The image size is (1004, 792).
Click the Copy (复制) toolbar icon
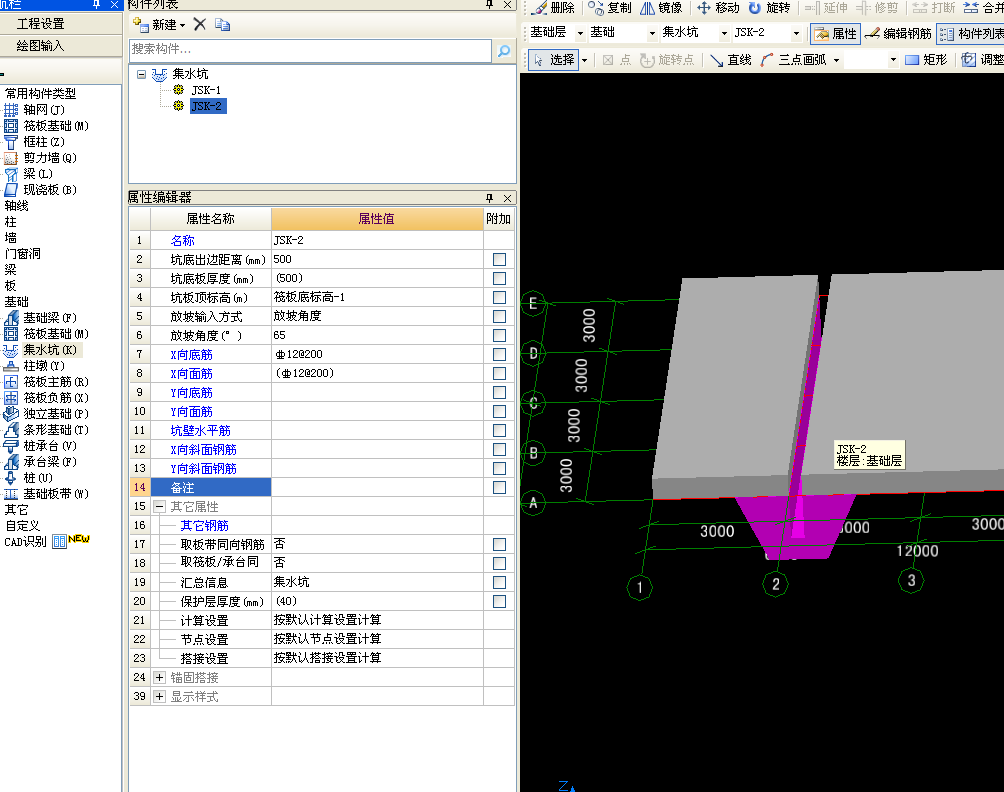[x=595, y=8]
